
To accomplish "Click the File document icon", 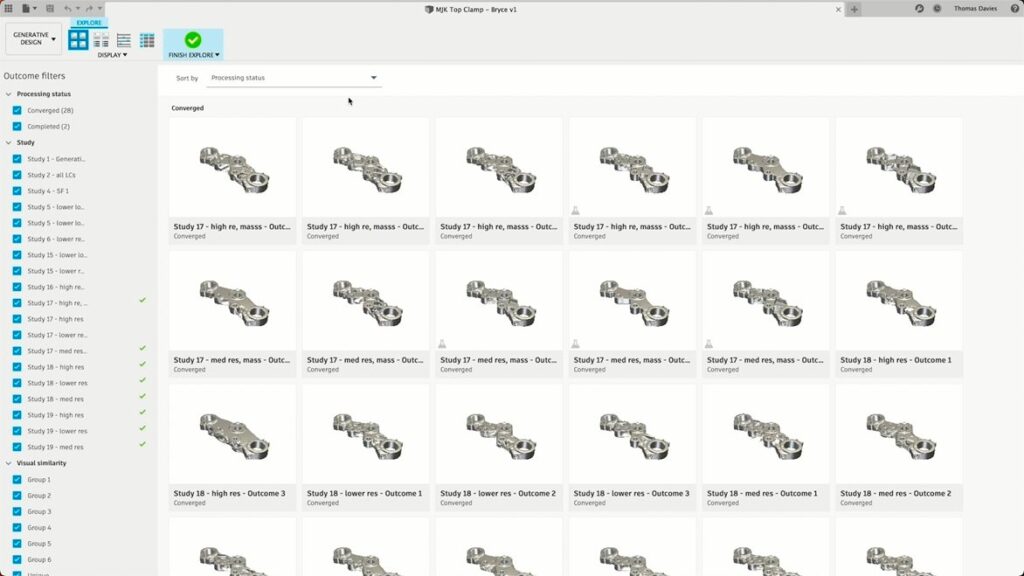I will 26,8.
